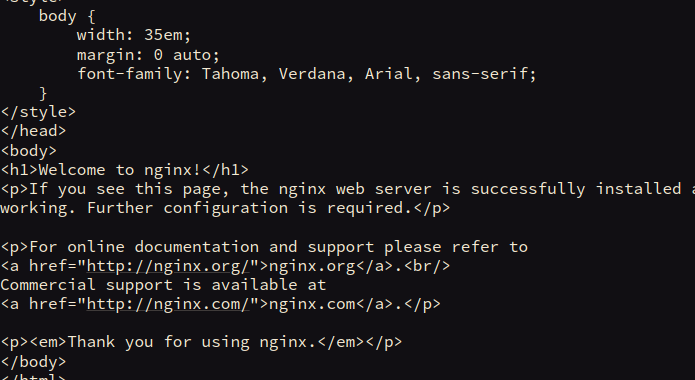Image resolution: width=695 pixels, height=380 pixels.
Task: Click the 'margin: 0 auto;' line
Action: (148, 55)
